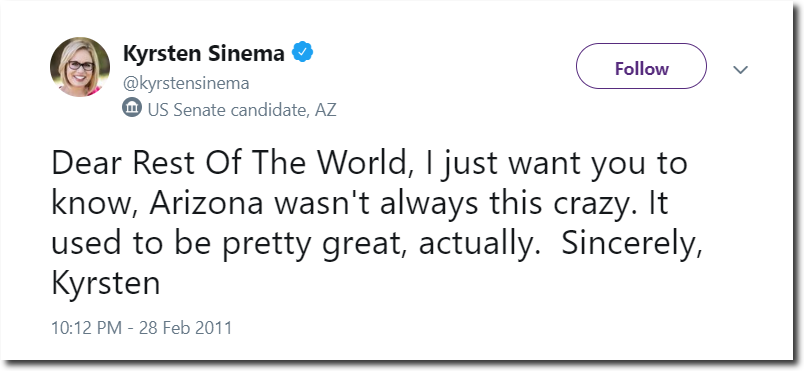Open the tweet options chevron menu
Screen dimensions: 804x371
pyautogui.click(x=740, y=69)
